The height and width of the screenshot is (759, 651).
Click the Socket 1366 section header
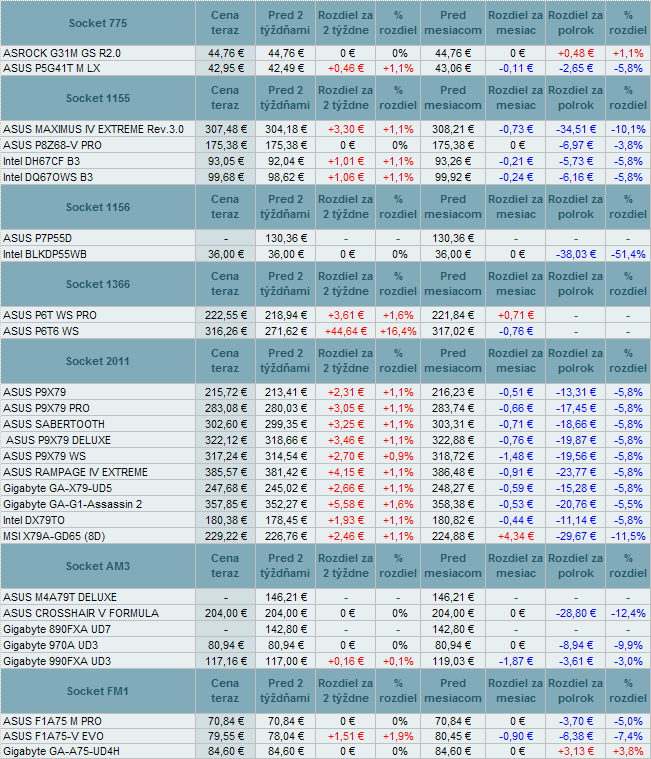98,284
